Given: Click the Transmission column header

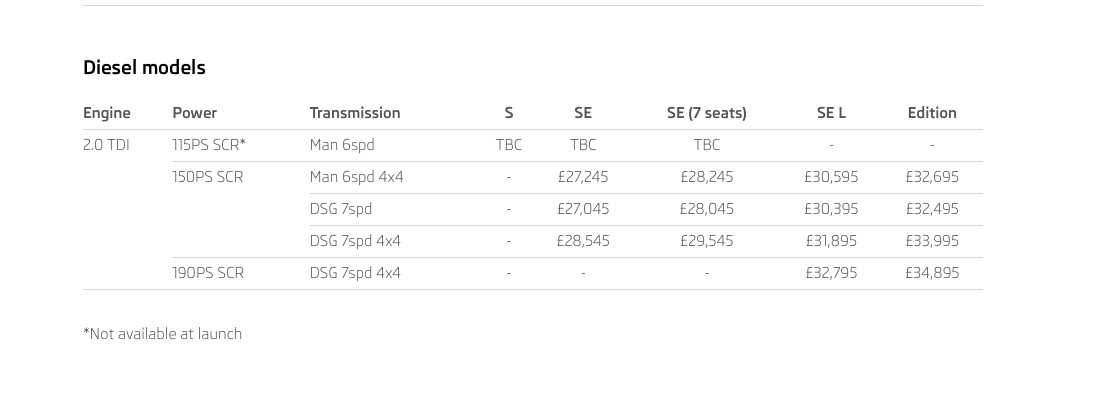Looking at the screenshot, I should (x=355, y=113).
